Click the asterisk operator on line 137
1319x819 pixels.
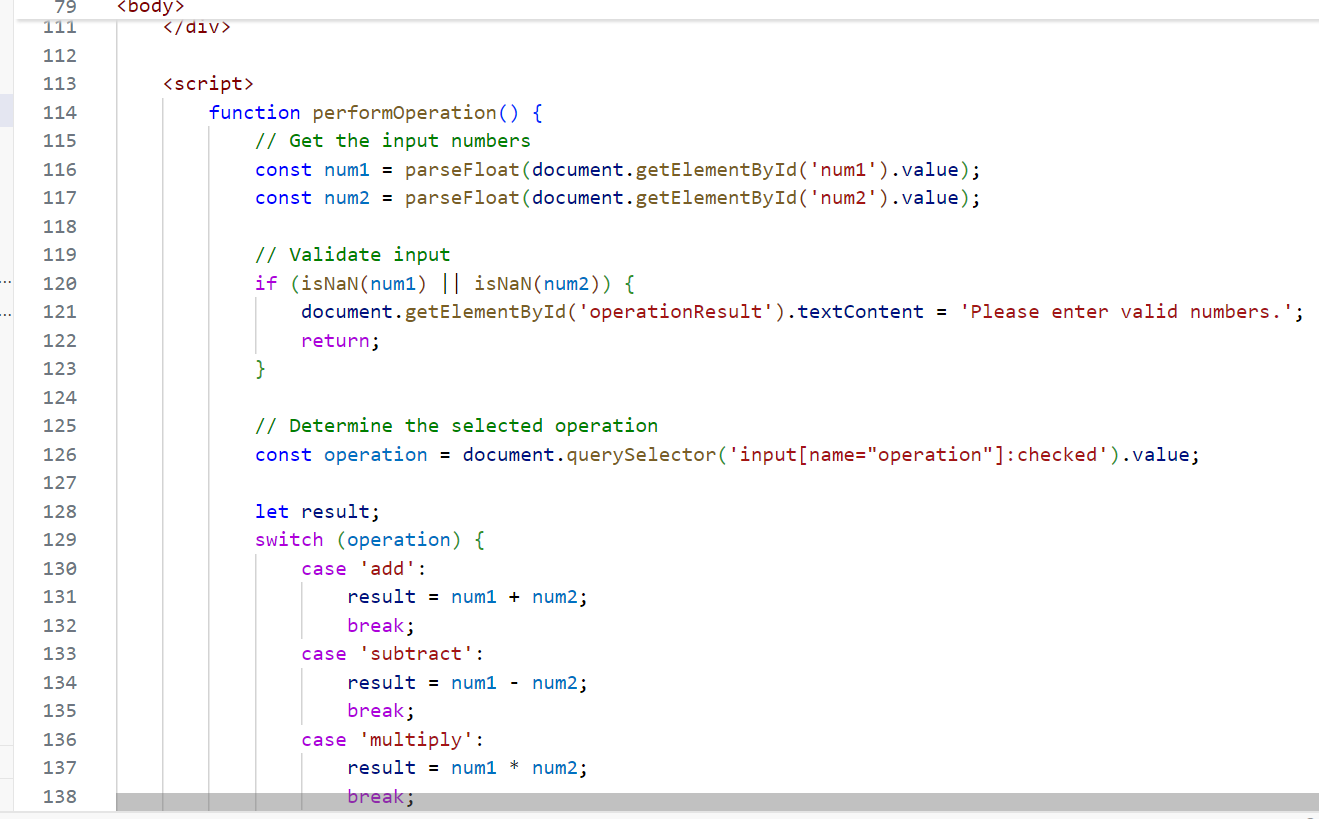(514, 767)
